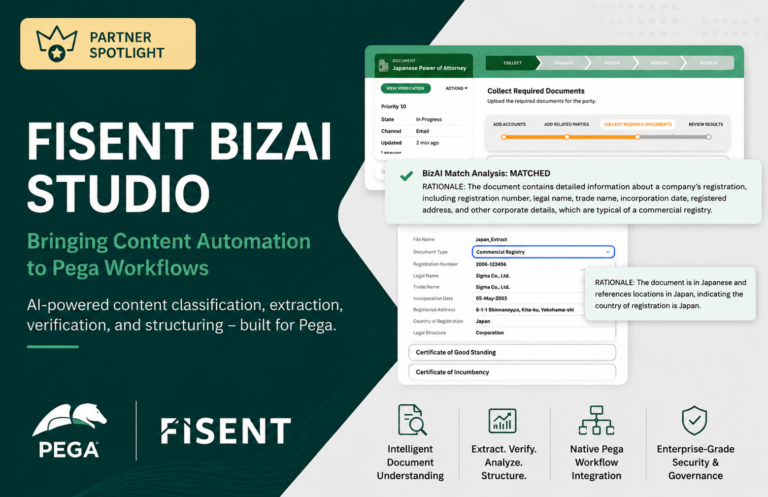Click the Add Related Parties step
The height and width of the screenshot is (497, 768).
(x=567, y=124)
